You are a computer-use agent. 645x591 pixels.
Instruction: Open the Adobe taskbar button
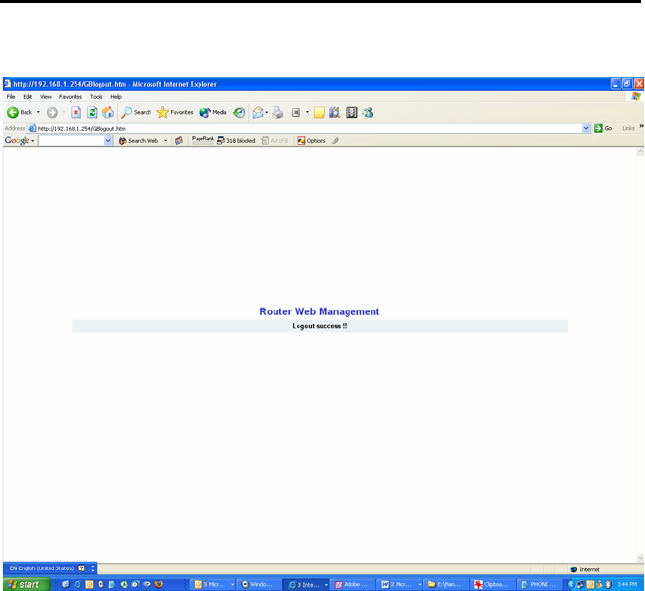click(x=352, y=584)
